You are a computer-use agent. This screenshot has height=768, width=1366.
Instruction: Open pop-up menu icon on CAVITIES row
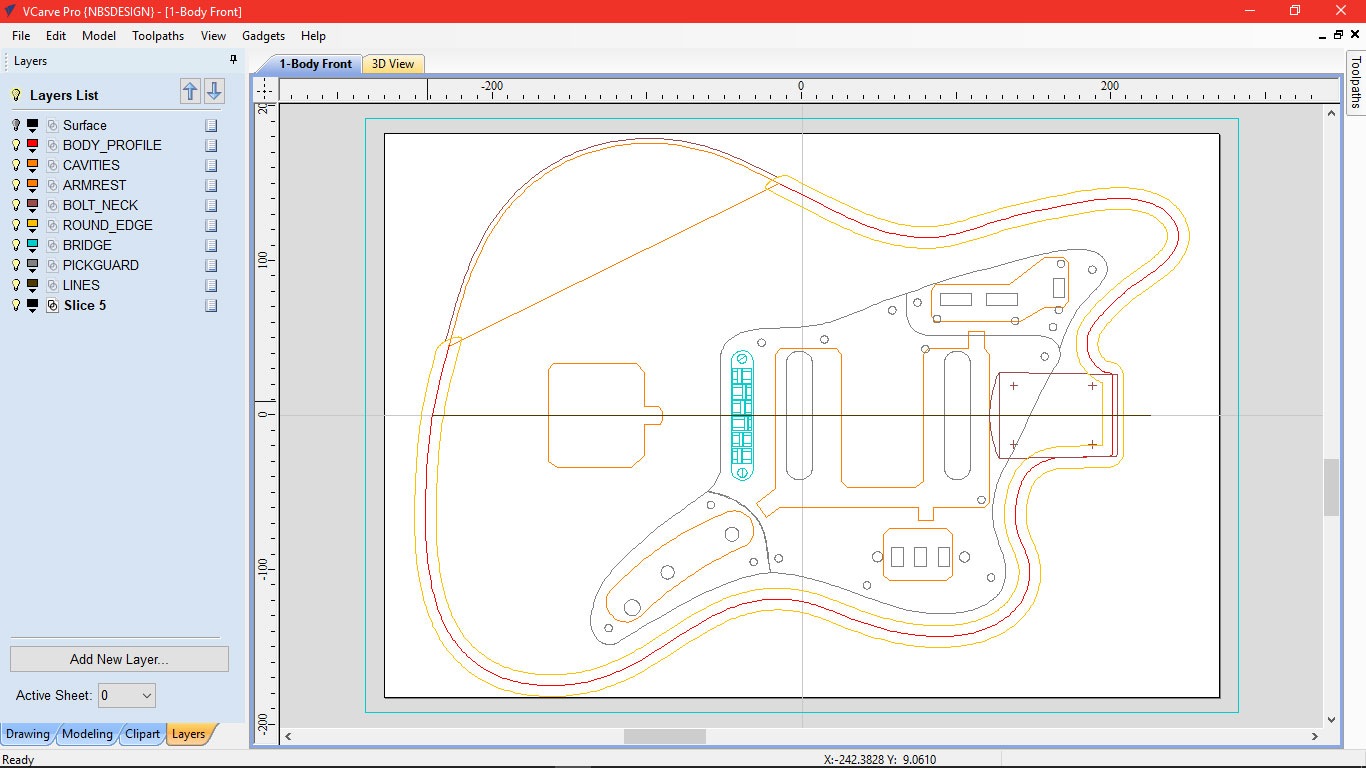tap(211, 165)
